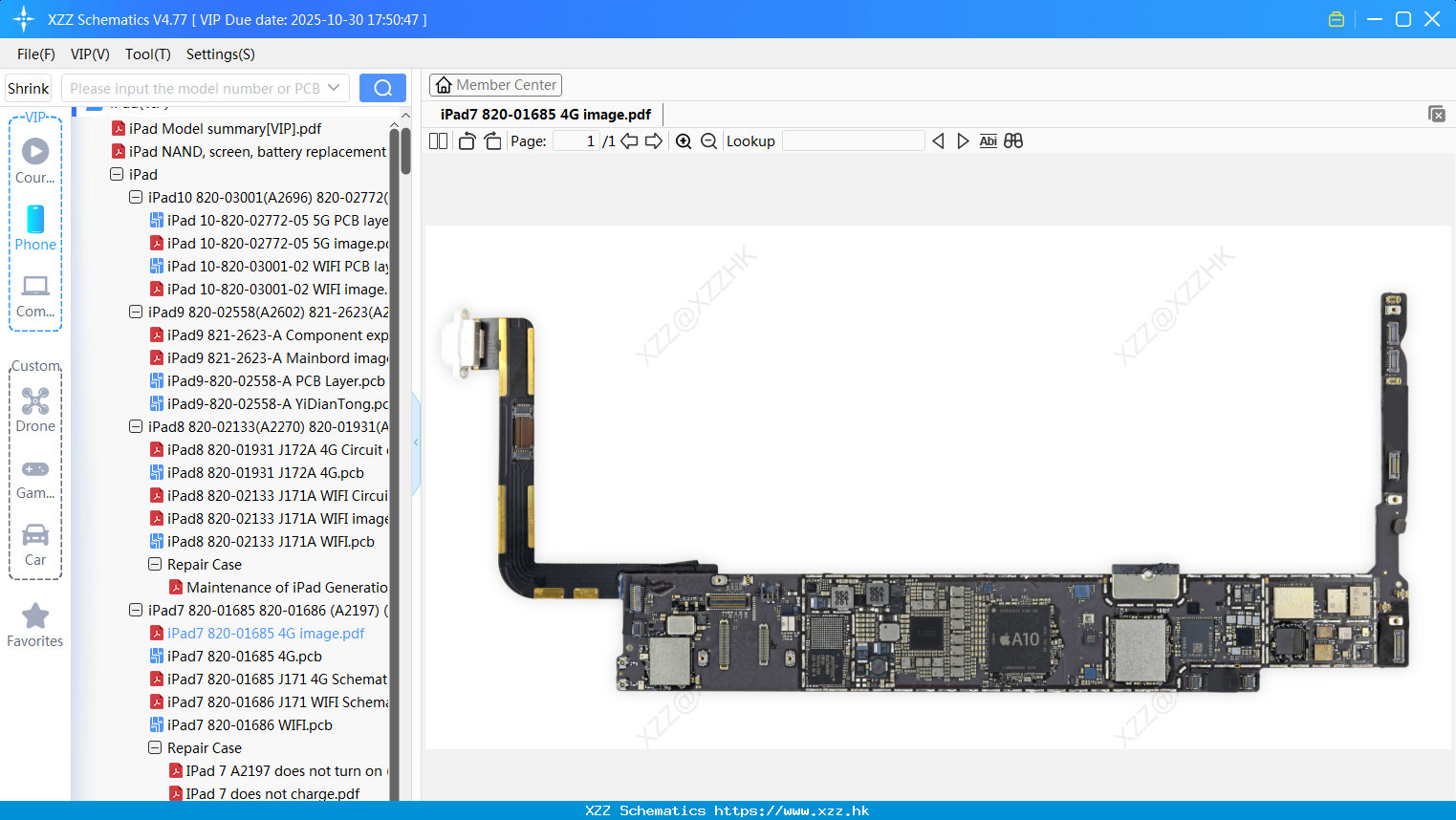Open iPad9-820-02558-A PCB Layer.pcb
Screen dimensions: 1456x820
point(268,380)
